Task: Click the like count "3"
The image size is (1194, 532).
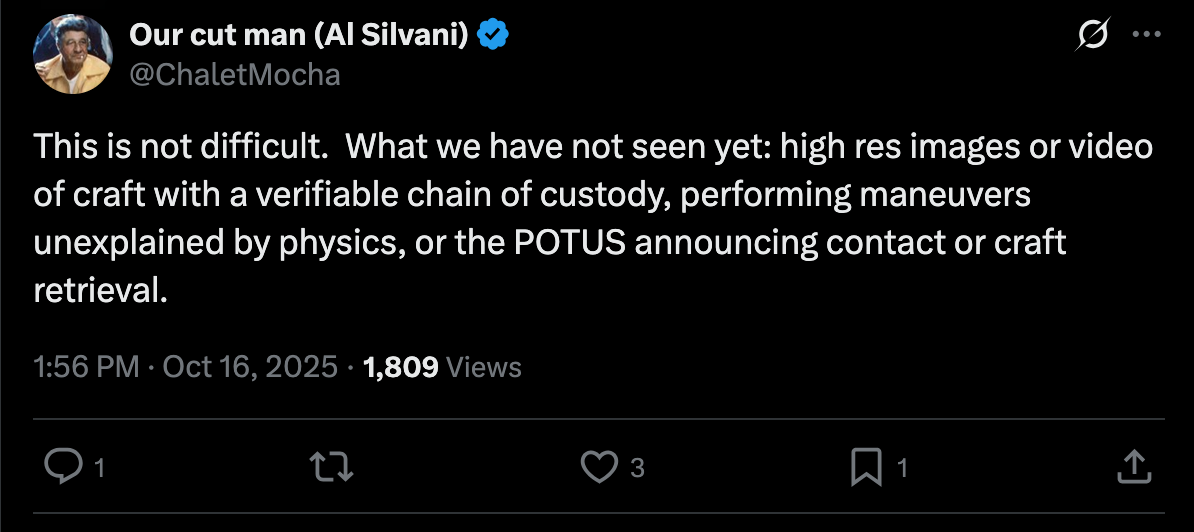Action: [x=637, y=467]
